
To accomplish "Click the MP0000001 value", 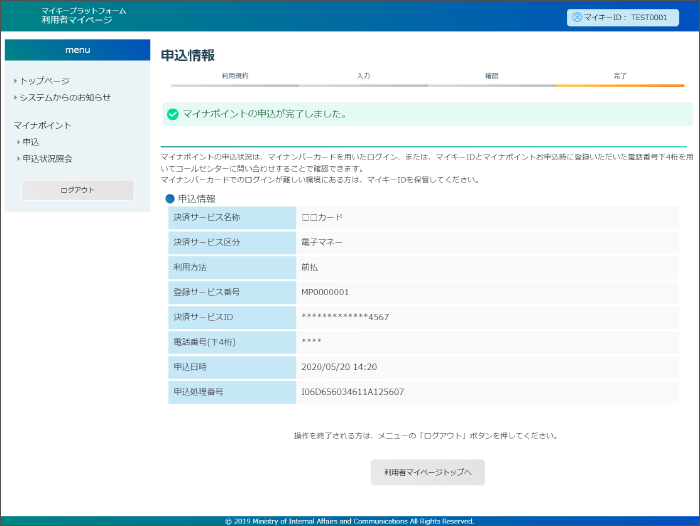I will (x=325, y=292).
